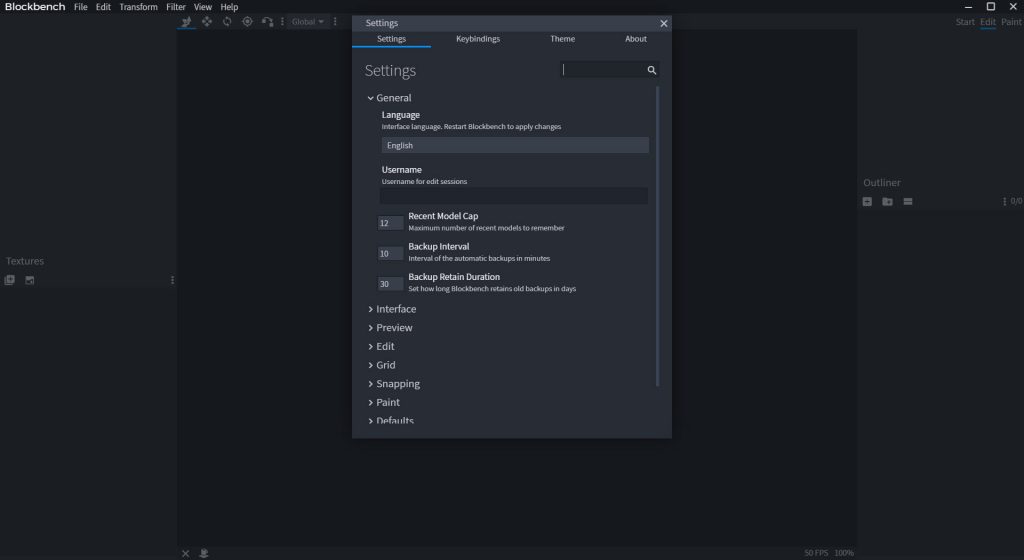Click the 100% zoom indicator in status bar
This screenshot has height=560, width=1024.
pos(844,553)
